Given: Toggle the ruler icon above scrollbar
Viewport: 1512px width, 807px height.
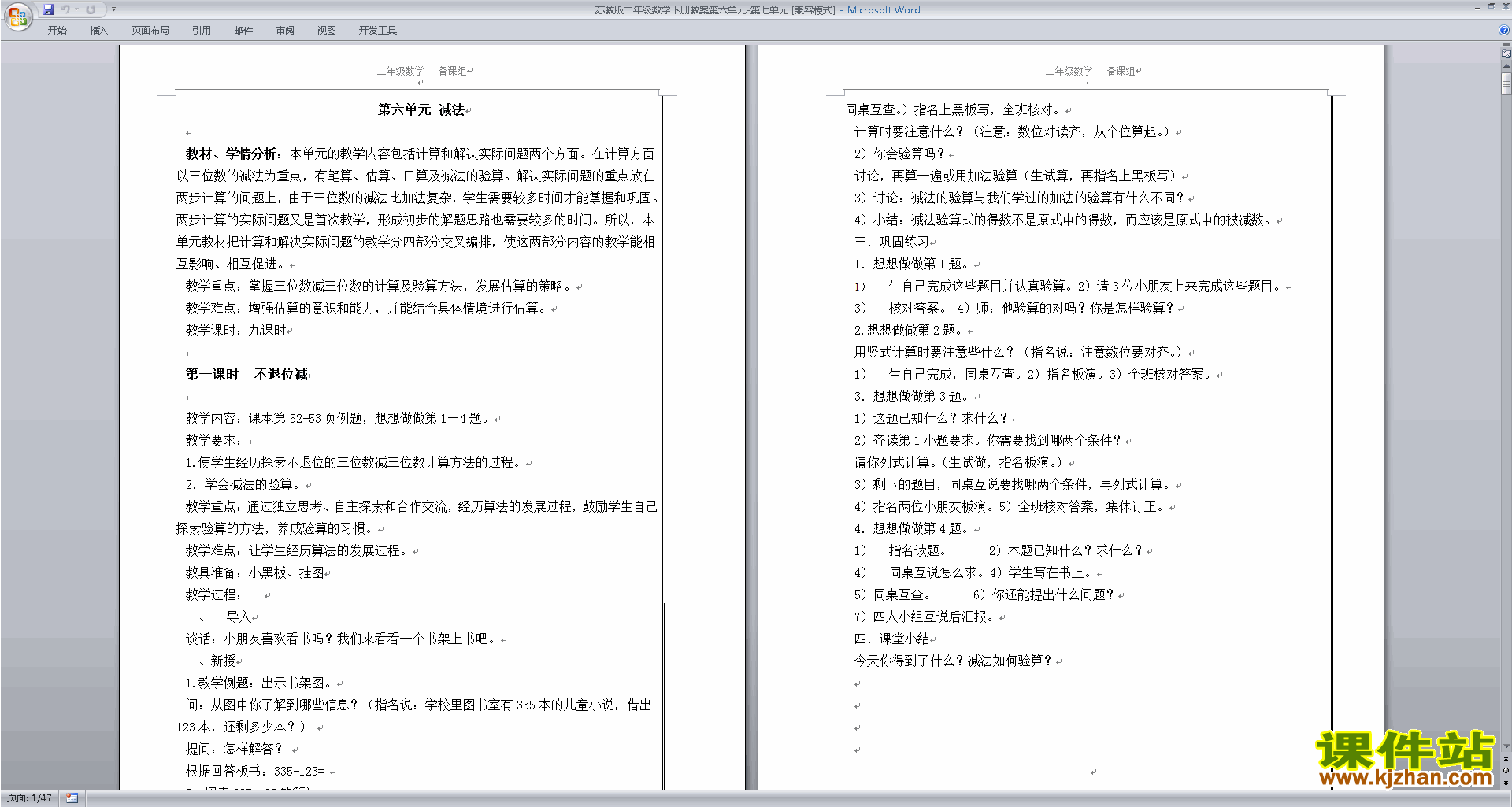Looking at the screenshot, I should click(x=1506, y=54).
